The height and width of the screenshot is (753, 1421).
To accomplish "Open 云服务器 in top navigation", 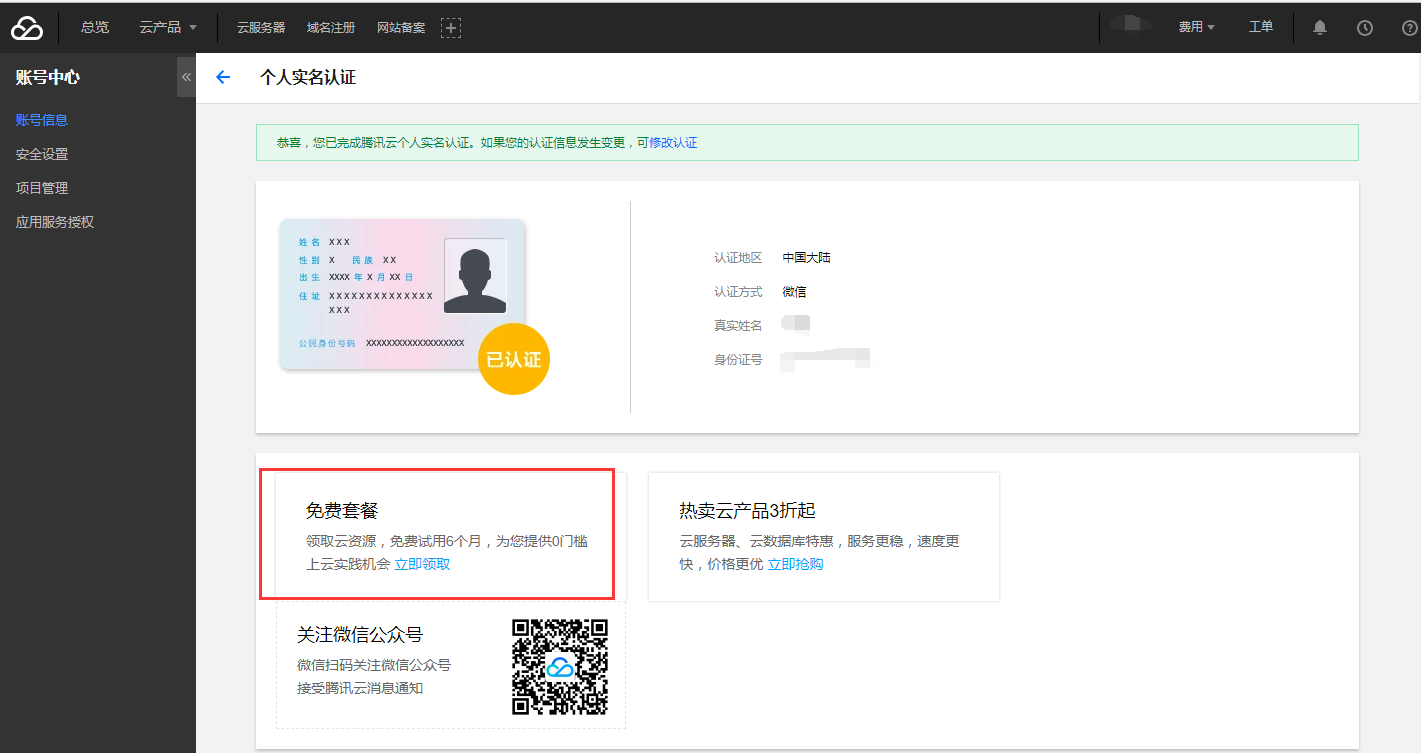I will click(261, 28).
